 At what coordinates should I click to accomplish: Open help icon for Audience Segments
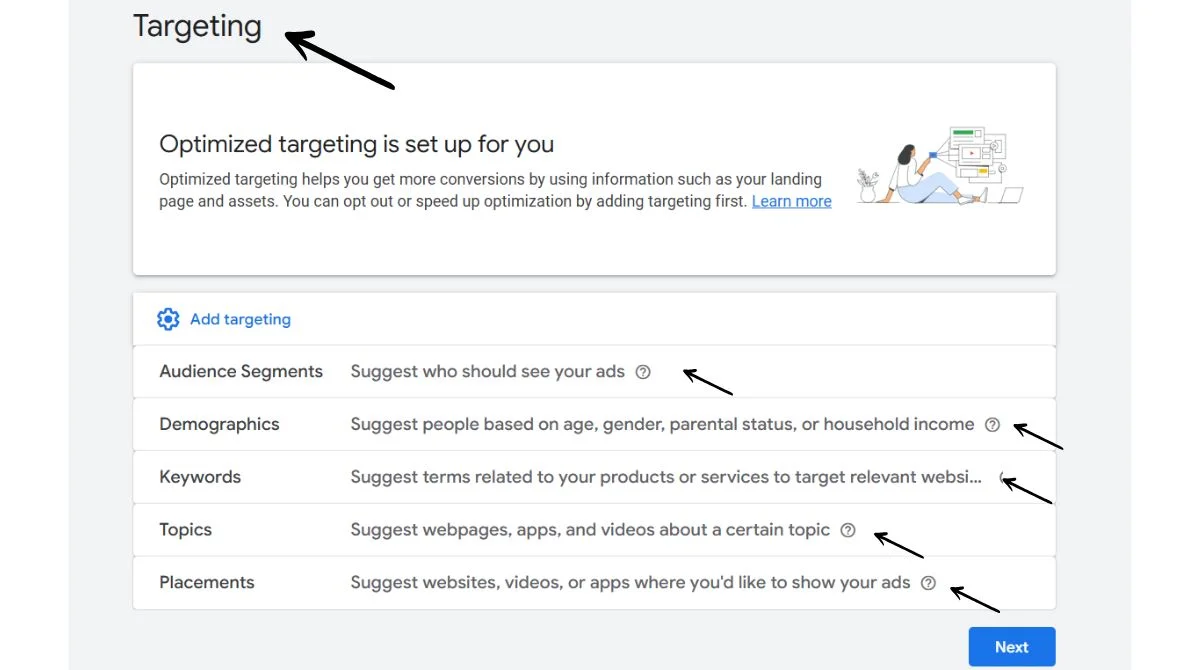(x=643, y=372)
